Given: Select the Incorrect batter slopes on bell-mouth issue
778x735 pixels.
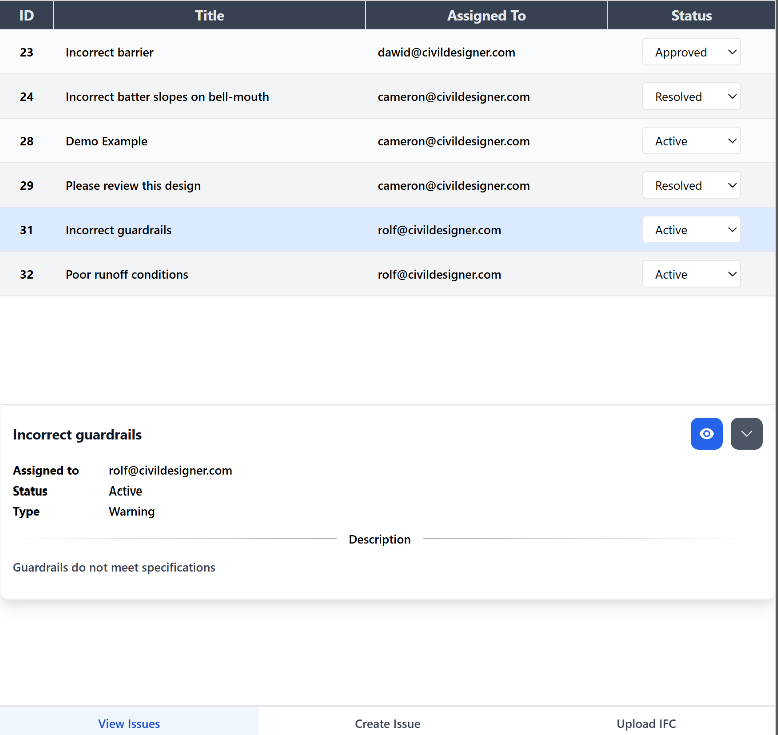Looking at the screenshot, I should pyautogui.click(x=167, y=97).
